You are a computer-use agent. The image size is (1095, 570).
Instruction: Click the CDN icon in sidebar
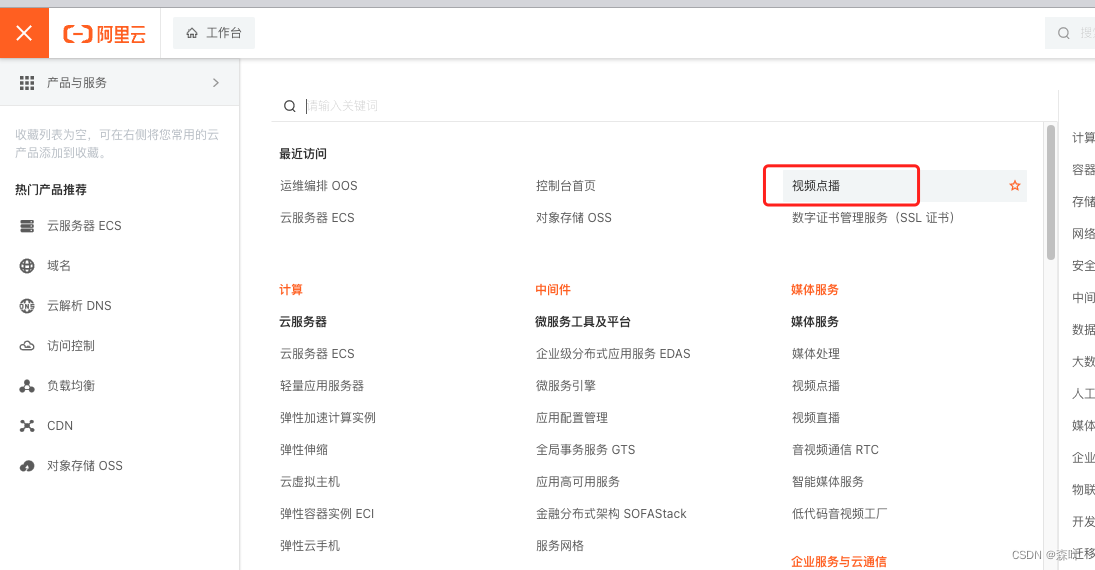click(x=27, y=425)
